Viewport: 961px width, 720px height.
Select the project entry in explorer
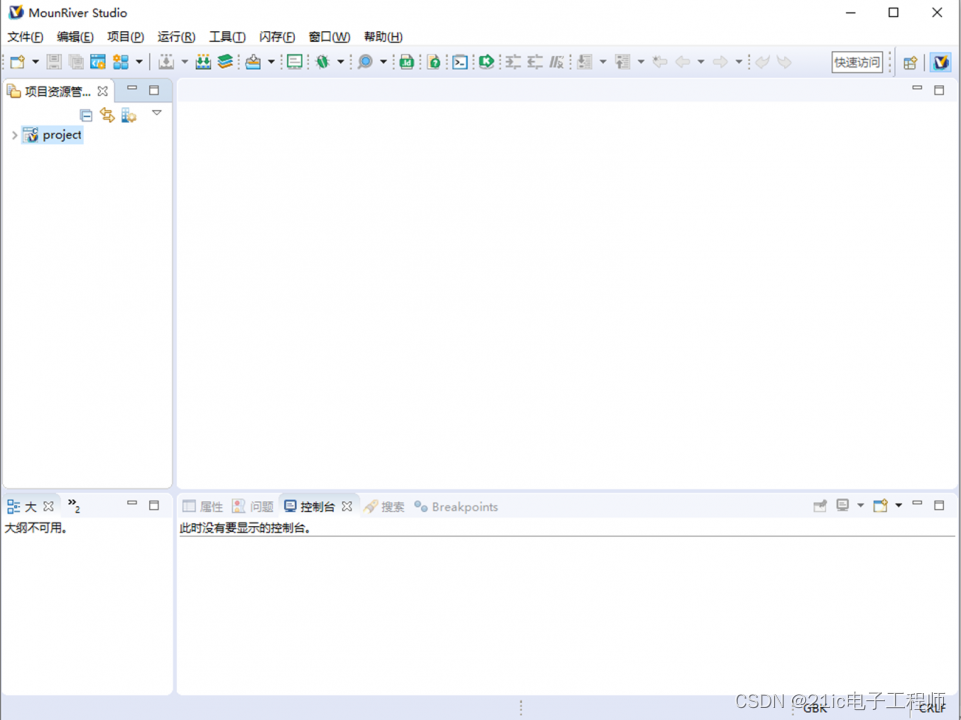click(53, 135)
